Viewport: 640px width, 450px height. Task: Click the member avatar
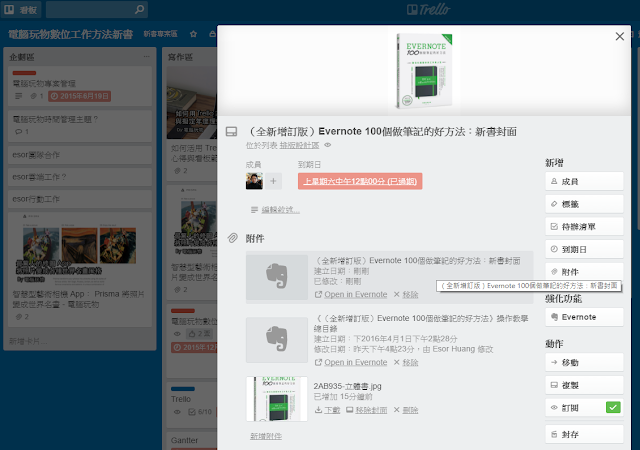254,181
